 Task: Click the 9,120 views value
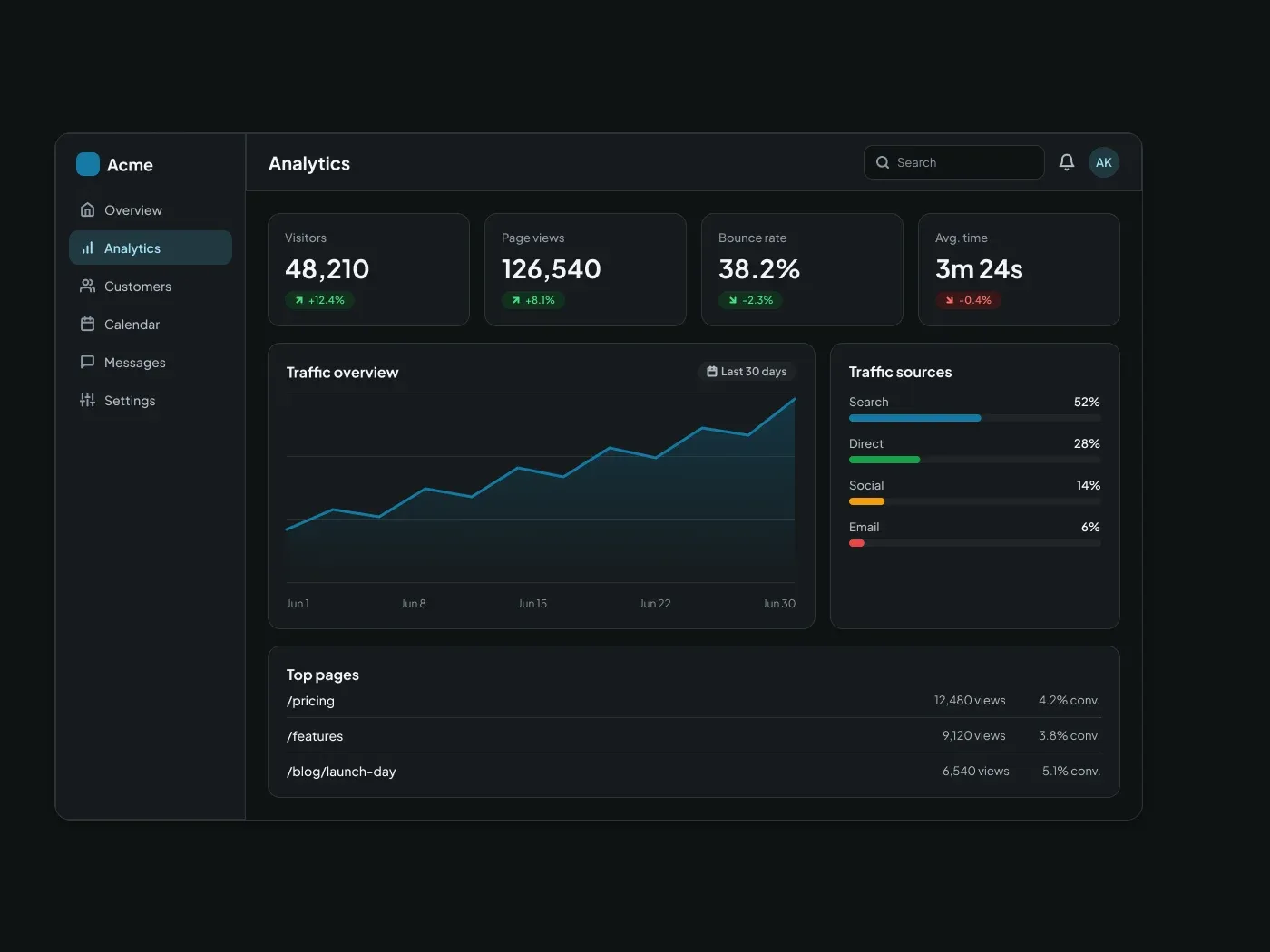point(973,735)
